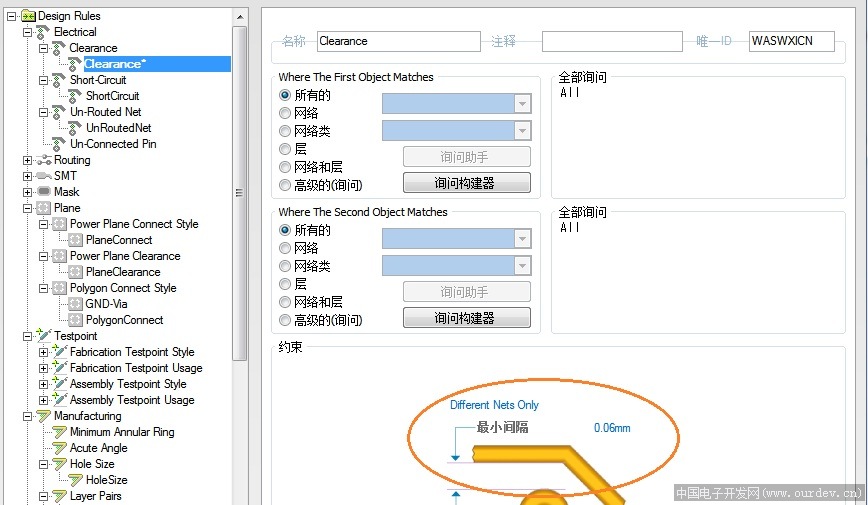
Task: Click the Manufacturing category icon
Action: click(x=44, y=416)
